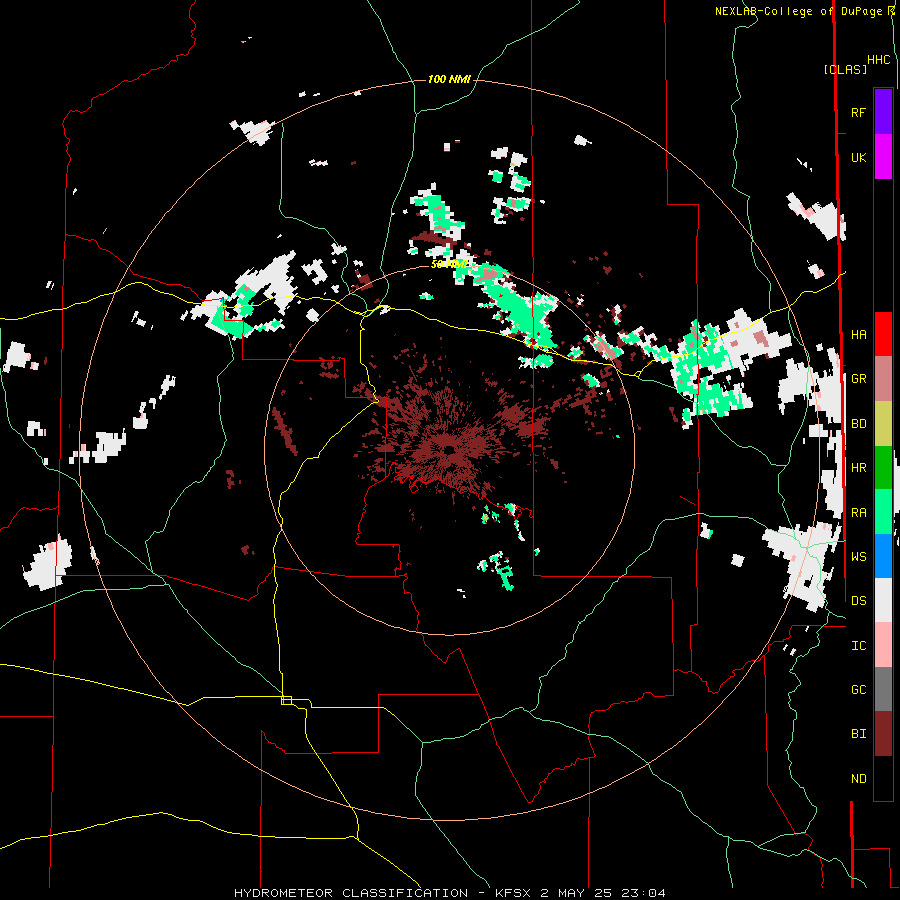Click the BD legend label
Screen dimensions: 900x900
[858, 424]
